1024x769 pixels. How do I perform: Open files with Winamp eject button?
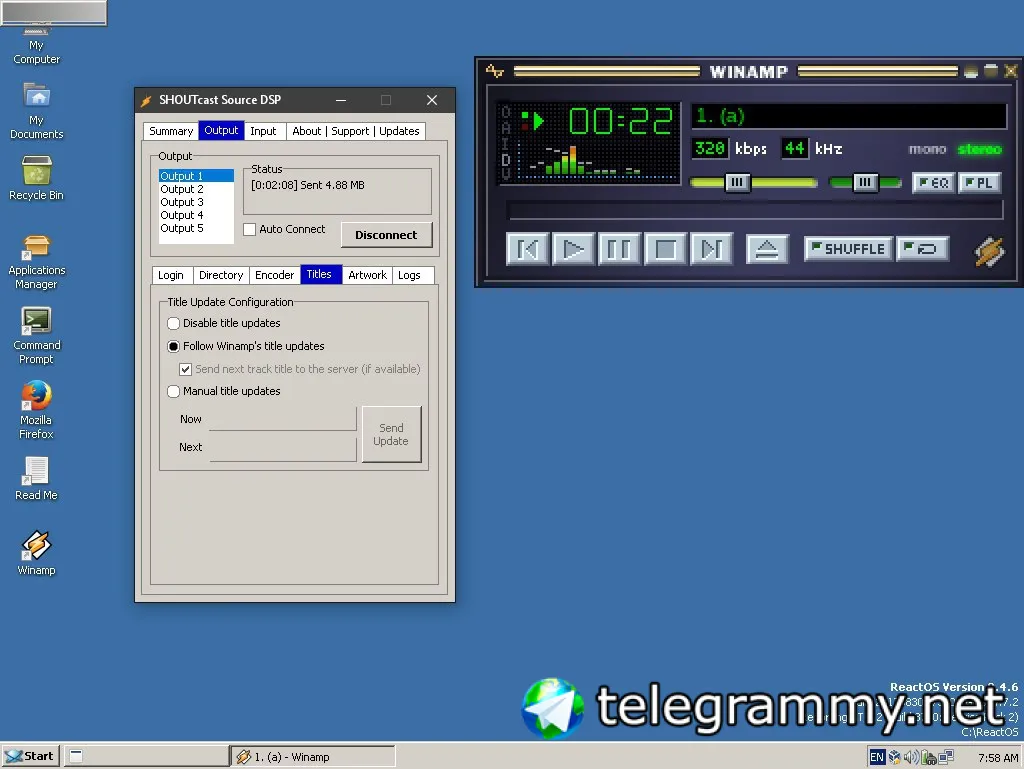click(x=767, y=249)
